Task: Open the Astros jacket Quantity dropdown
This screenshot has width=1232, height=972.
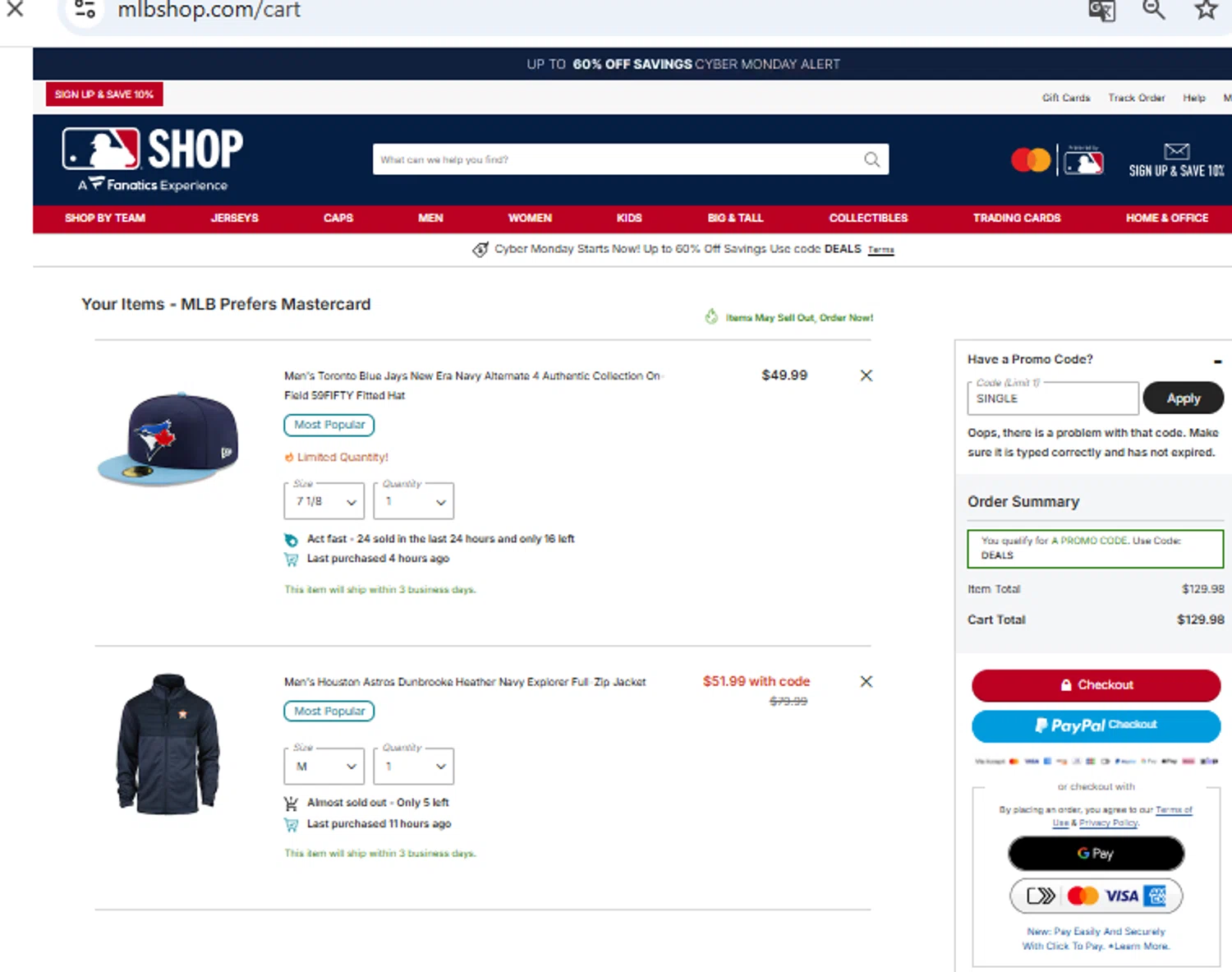Action: tap(413, 766)
